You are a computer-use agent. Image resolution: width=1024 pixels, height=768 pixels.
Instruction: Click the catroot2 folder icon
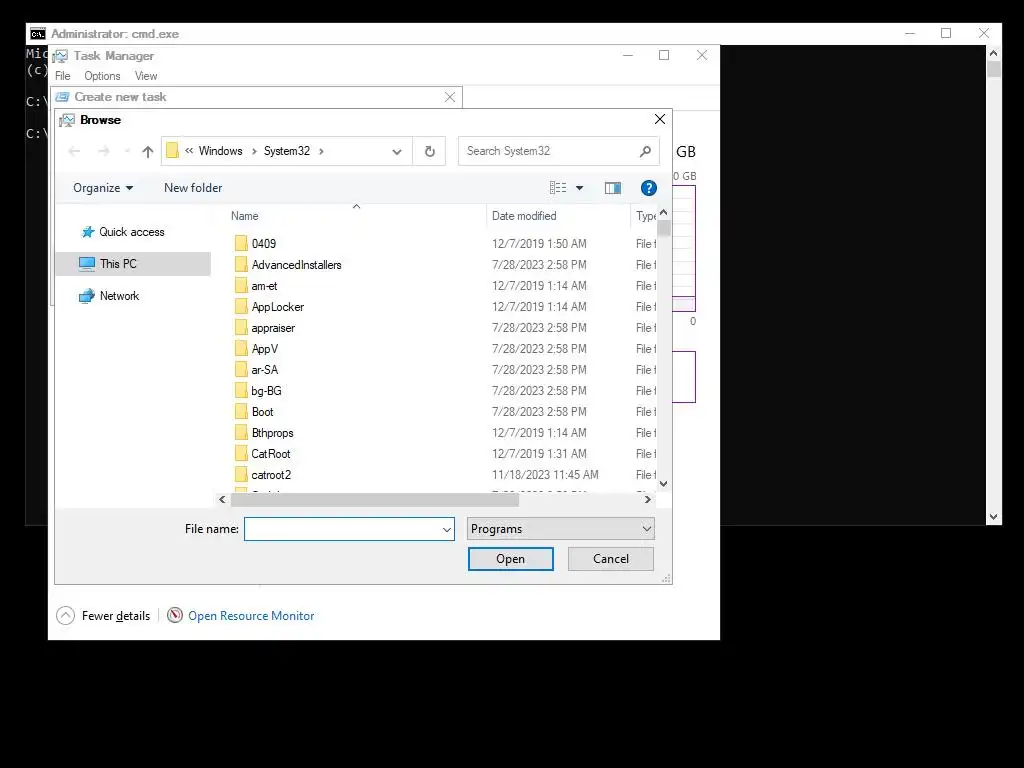click(x=241, y=475)
